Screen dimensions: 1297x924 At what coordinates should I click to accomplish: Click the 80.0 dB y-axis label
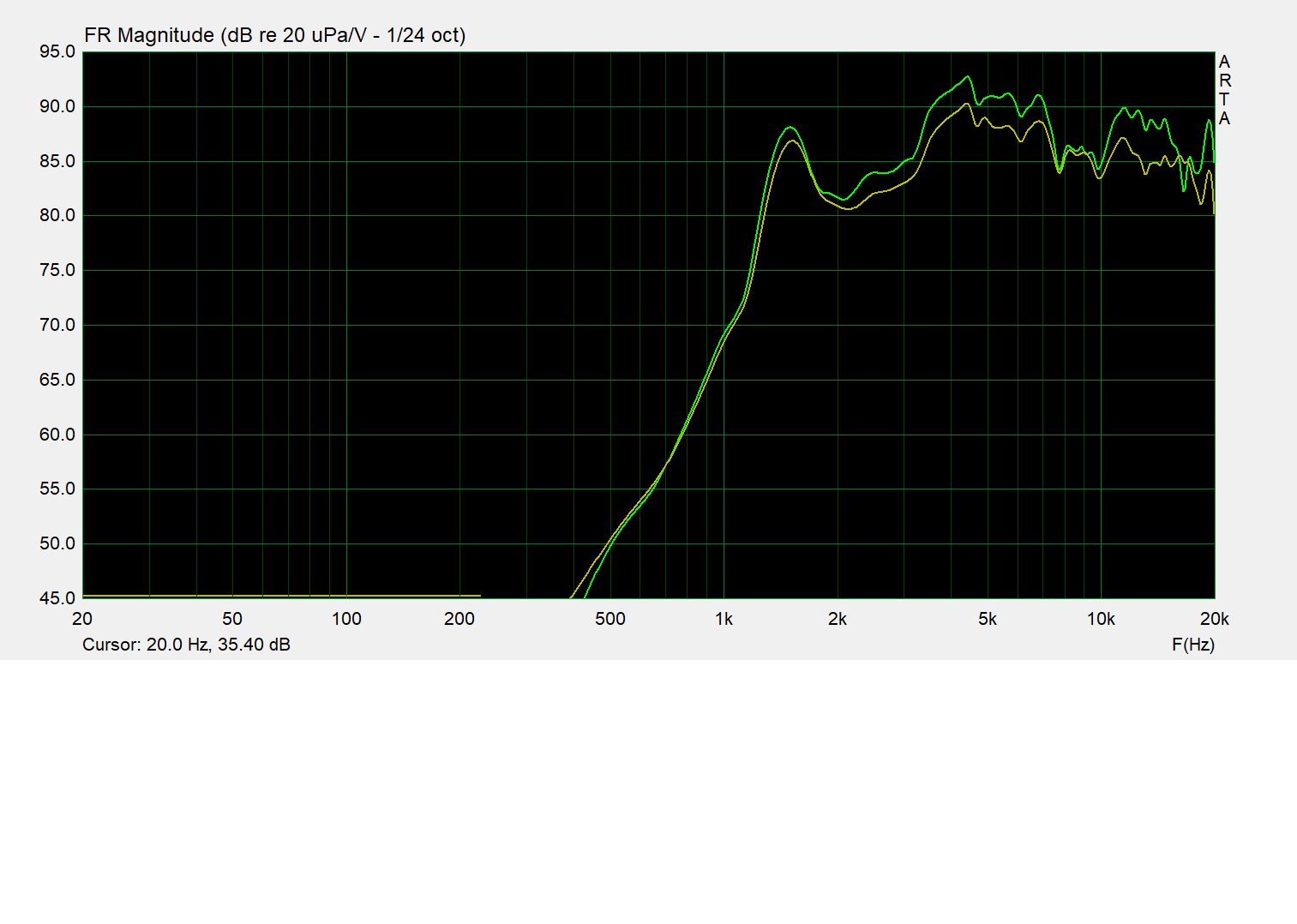pos(57,216)
